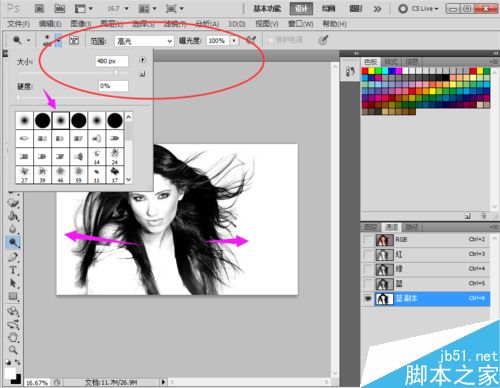Toggle the brush preset picker arrow
500x388 pixels.
(x=59, y=41)
